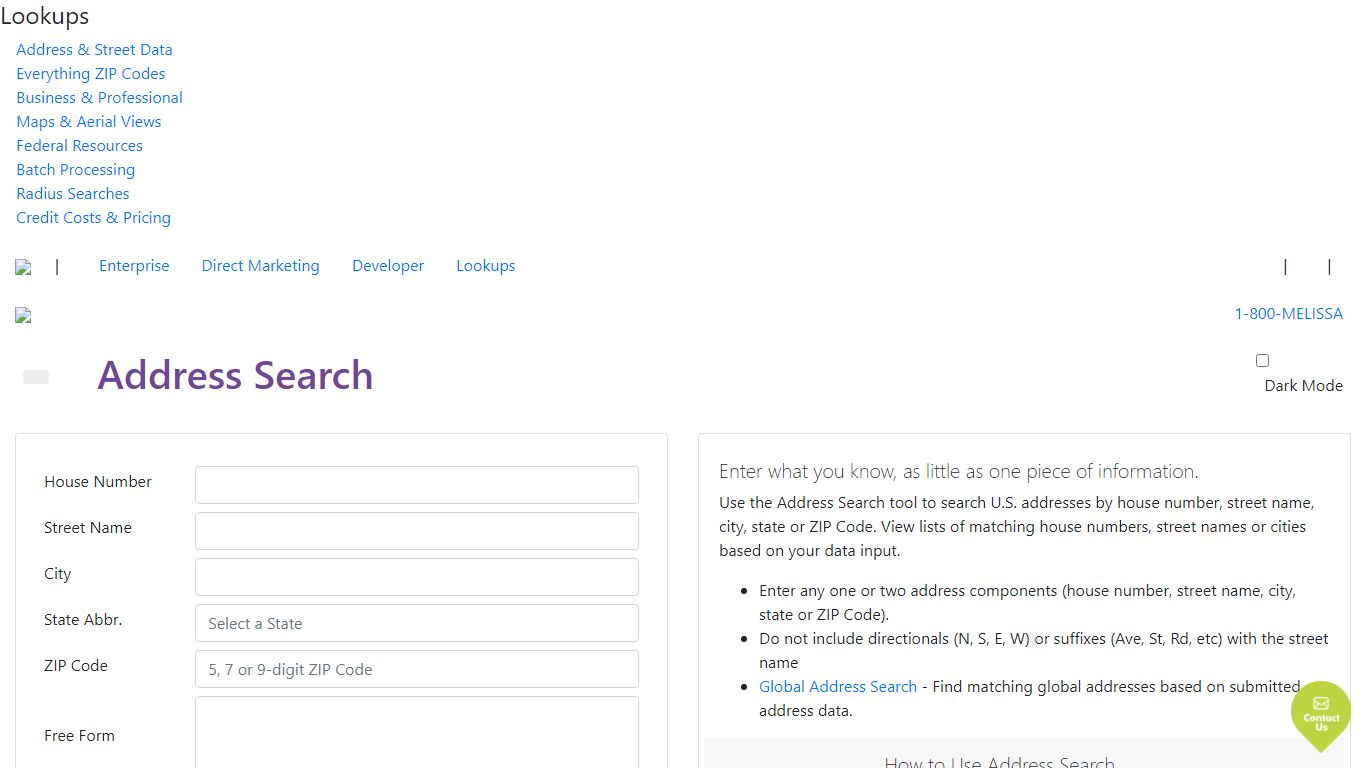
Task: Enable the Dark Mode checkbox
Action: (x=1262, y=360)
